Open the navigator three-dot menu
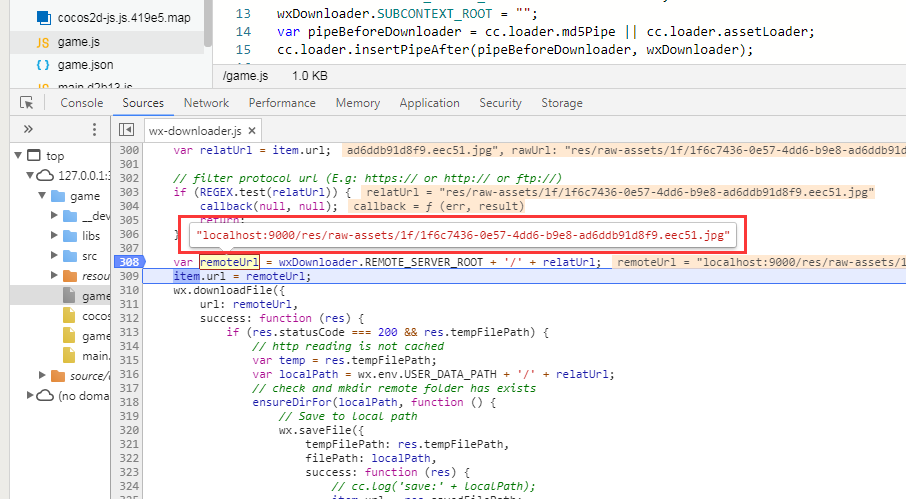Screen dimensions: 906x499 [94, 129]
